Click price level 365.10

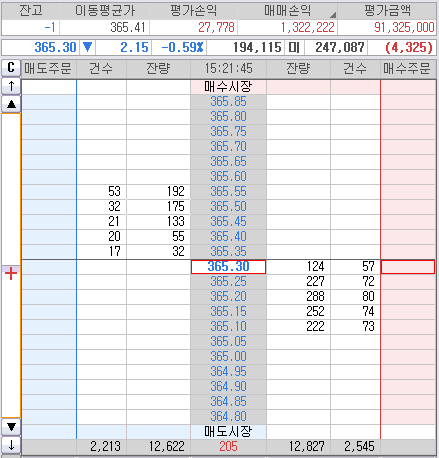tap(228, 327)
